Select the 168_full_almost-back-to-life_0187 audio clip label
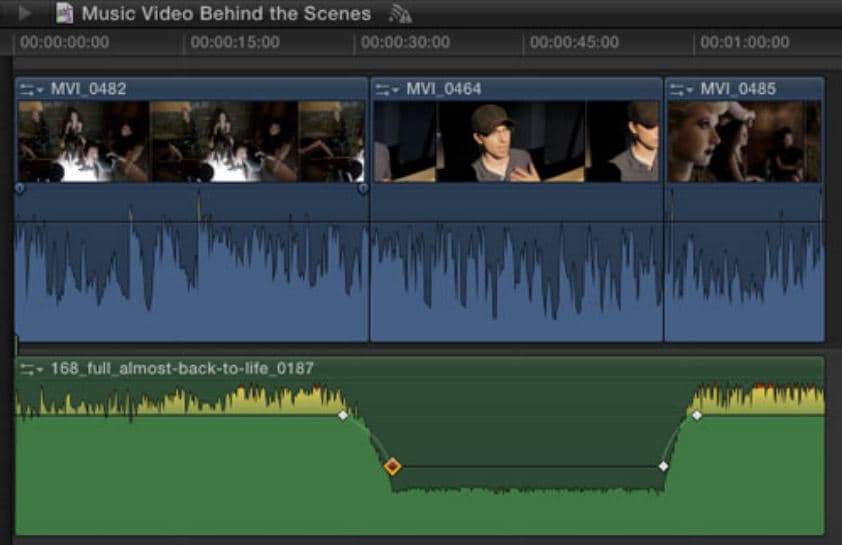This screenshot has height=545, width=842. (182, 368)
